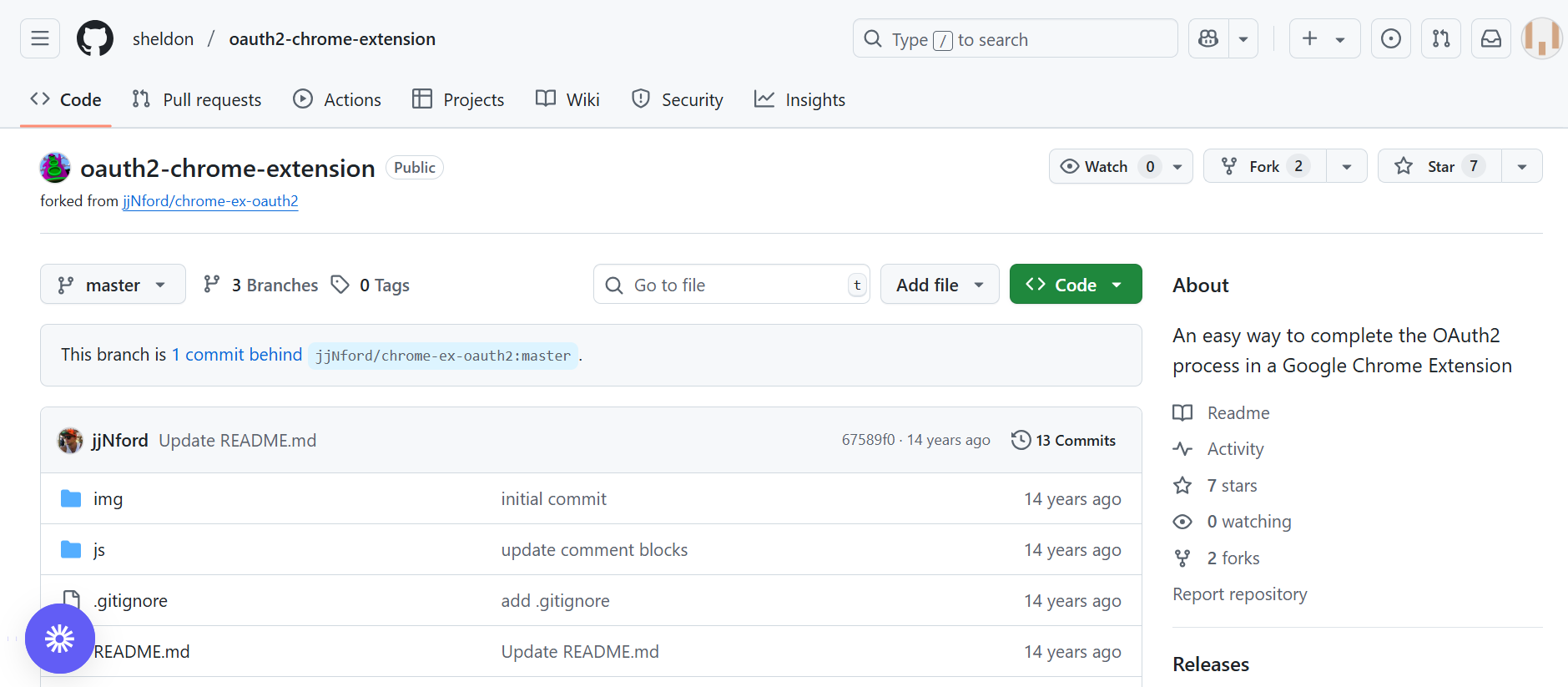The height and width of the screenshot is (687, 1568).
Task: Open the green Code dropdown button
Action: click(1076, 285)
